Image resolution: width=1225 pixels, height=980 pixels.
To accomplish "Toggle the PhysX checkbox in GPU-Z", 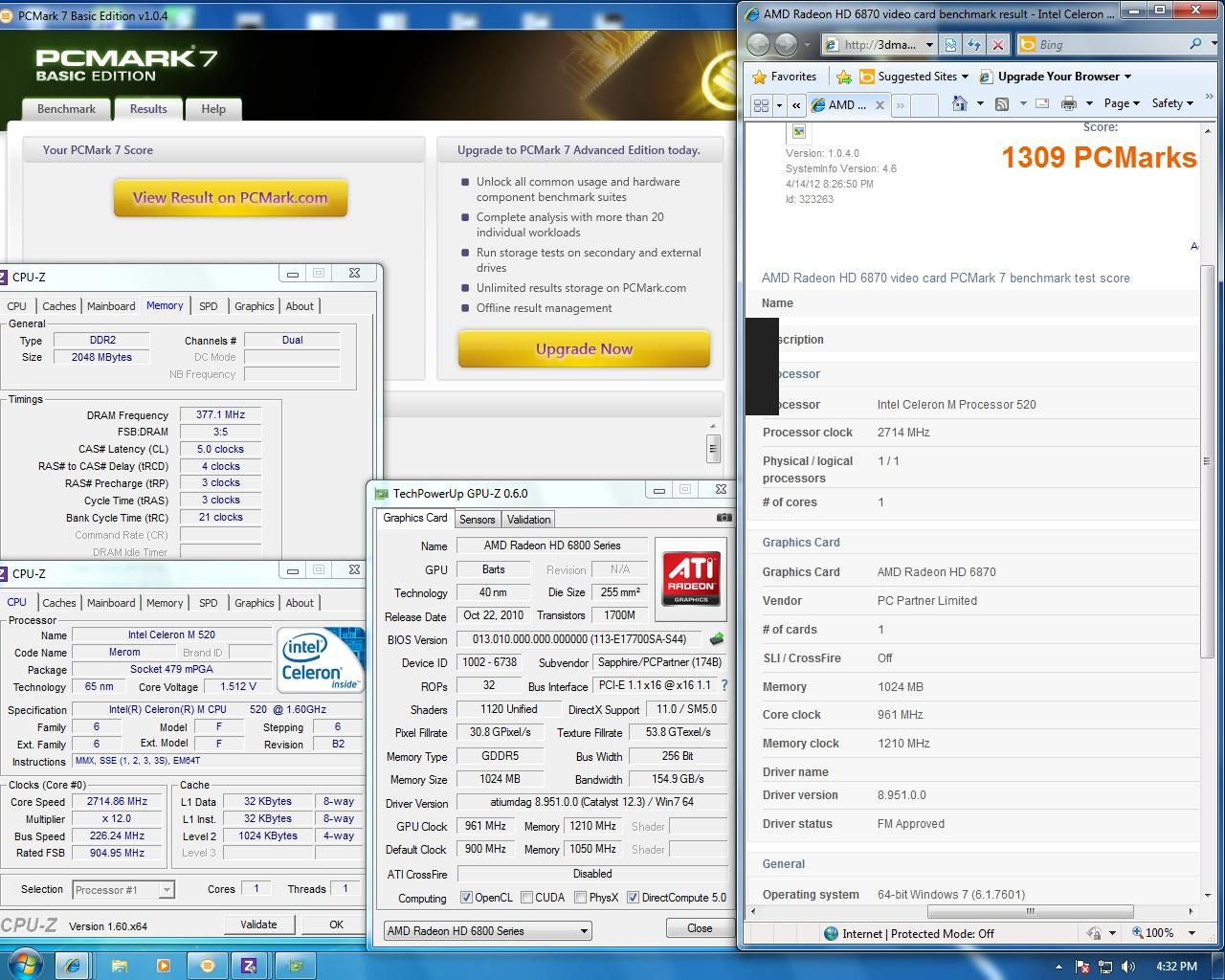I will [x=580, y=898].
